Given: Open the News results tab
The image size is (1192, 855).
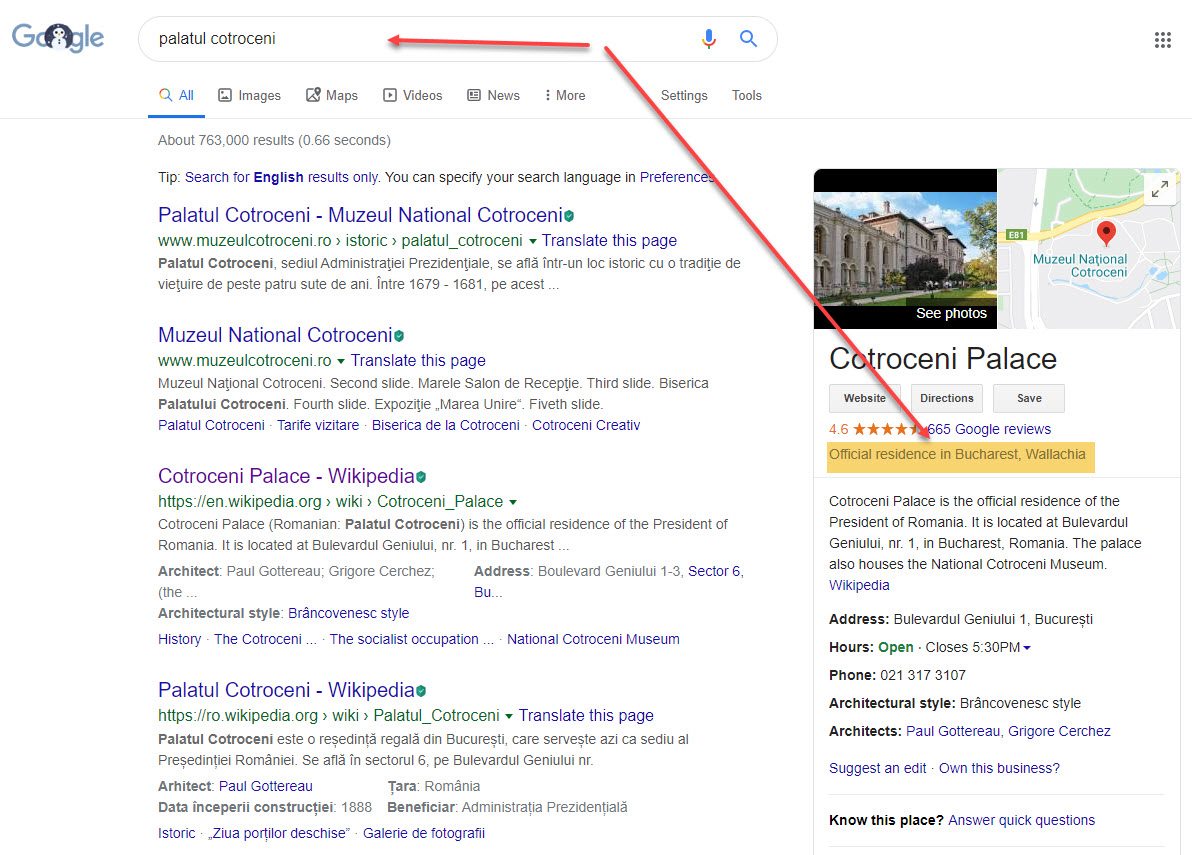Looking at the screenshot, I should [493, 96].
